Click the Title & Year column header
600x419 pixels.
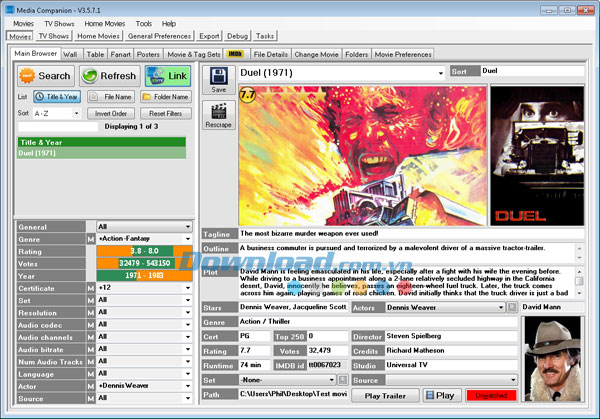pos(101,142)
